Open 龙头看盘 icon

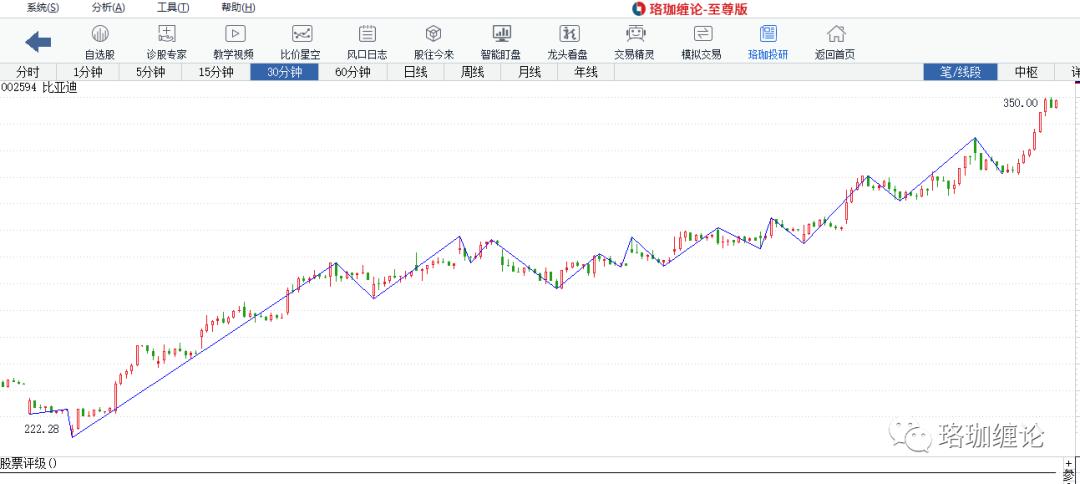[x=568, y=34]
